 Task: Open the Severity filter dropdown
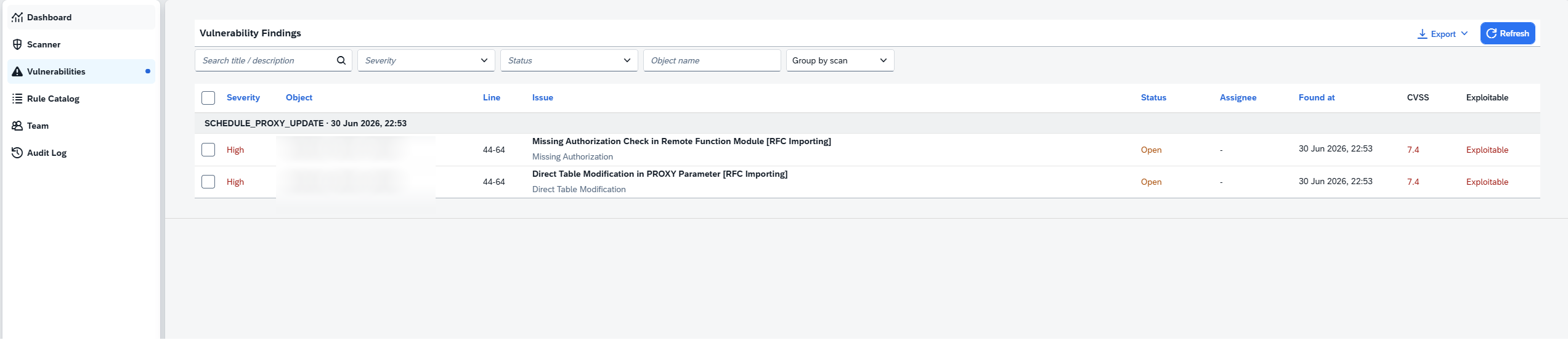426,60
